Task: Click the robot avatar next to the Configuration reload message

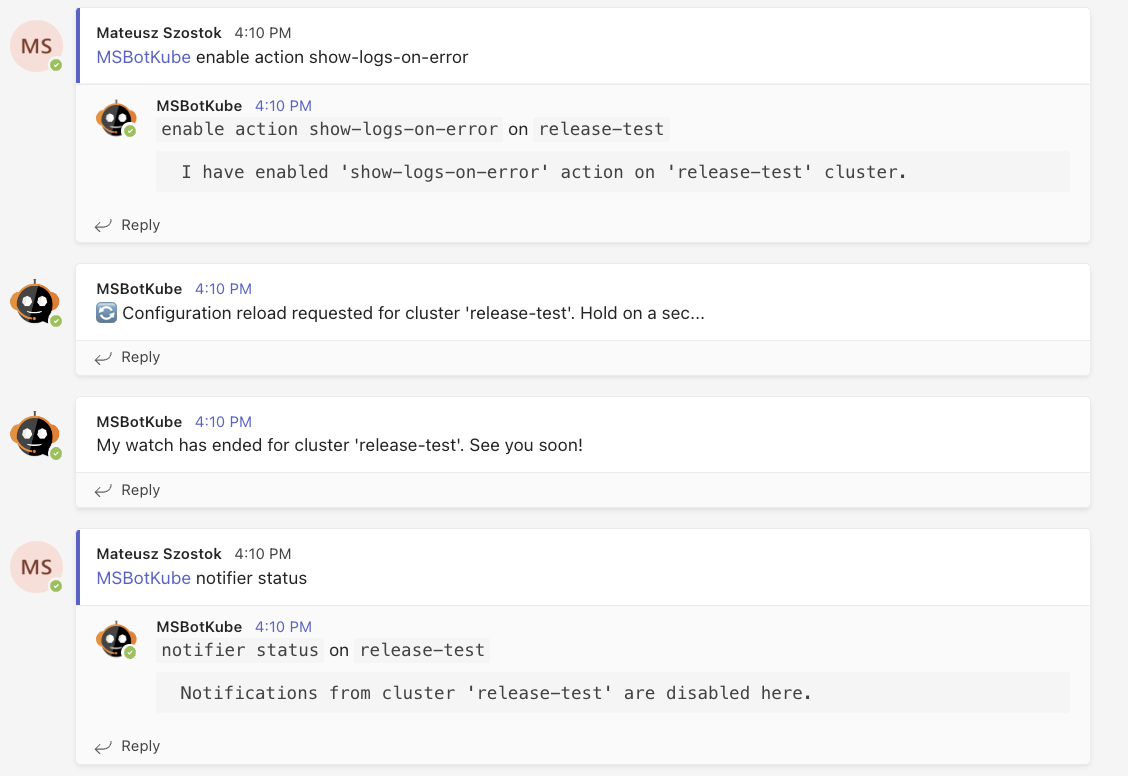Action: (x=36, y=303)
